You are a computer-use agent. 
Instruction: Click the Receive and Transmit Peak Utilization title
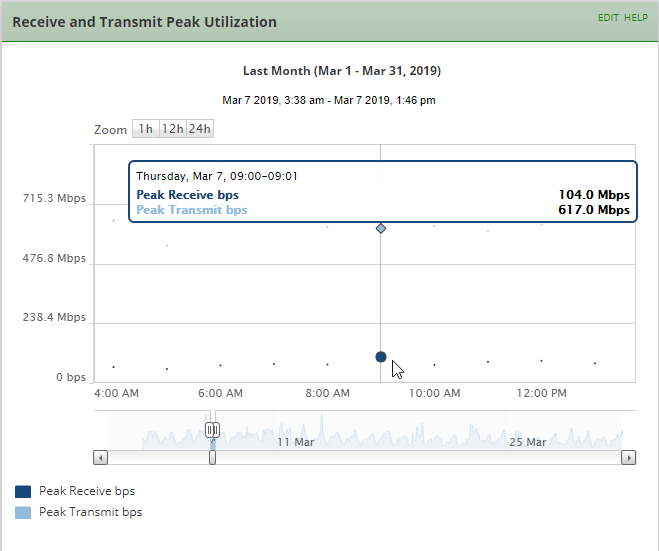[x=145, y=22]
